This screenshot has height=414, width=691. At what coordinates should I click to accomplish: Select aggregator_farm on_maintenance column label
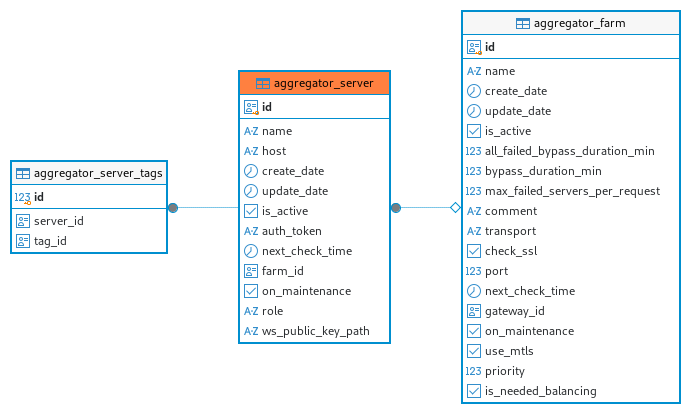529,331
